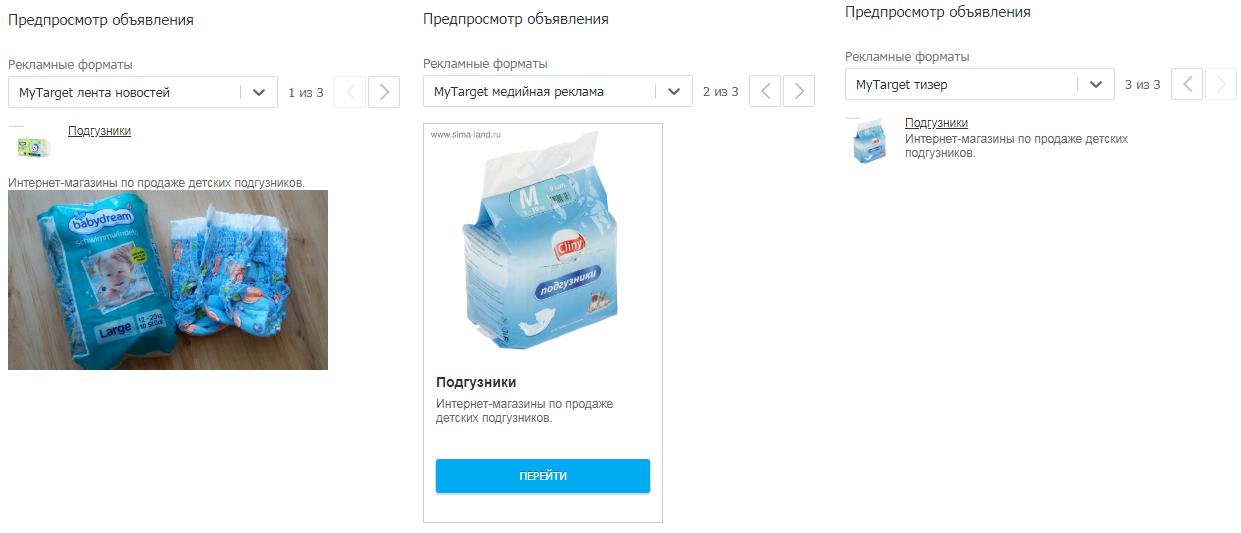Expand chevron of лента новостей combo box
Viewport: 1241px width, 533px height.
point(259,92)
